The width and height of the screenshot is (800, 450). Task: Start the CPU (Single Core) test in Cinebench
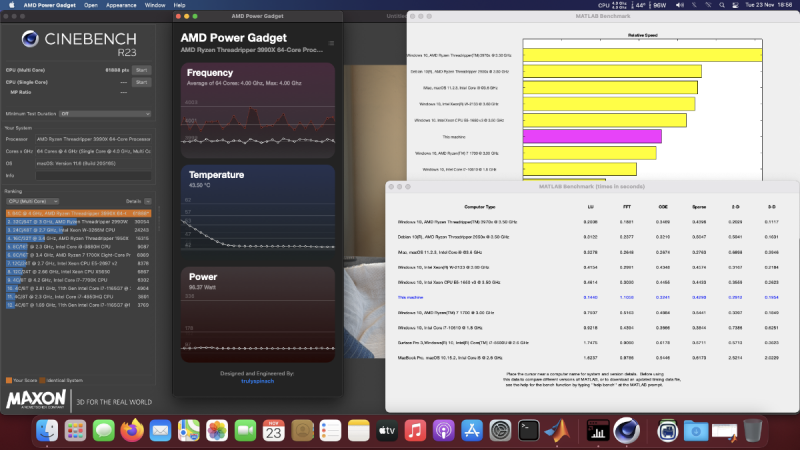click(x=142, y=82)
